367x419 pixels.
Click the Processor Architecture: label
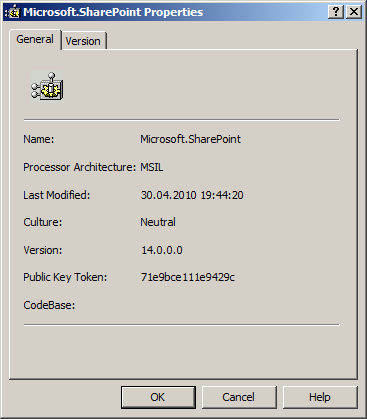80,167
